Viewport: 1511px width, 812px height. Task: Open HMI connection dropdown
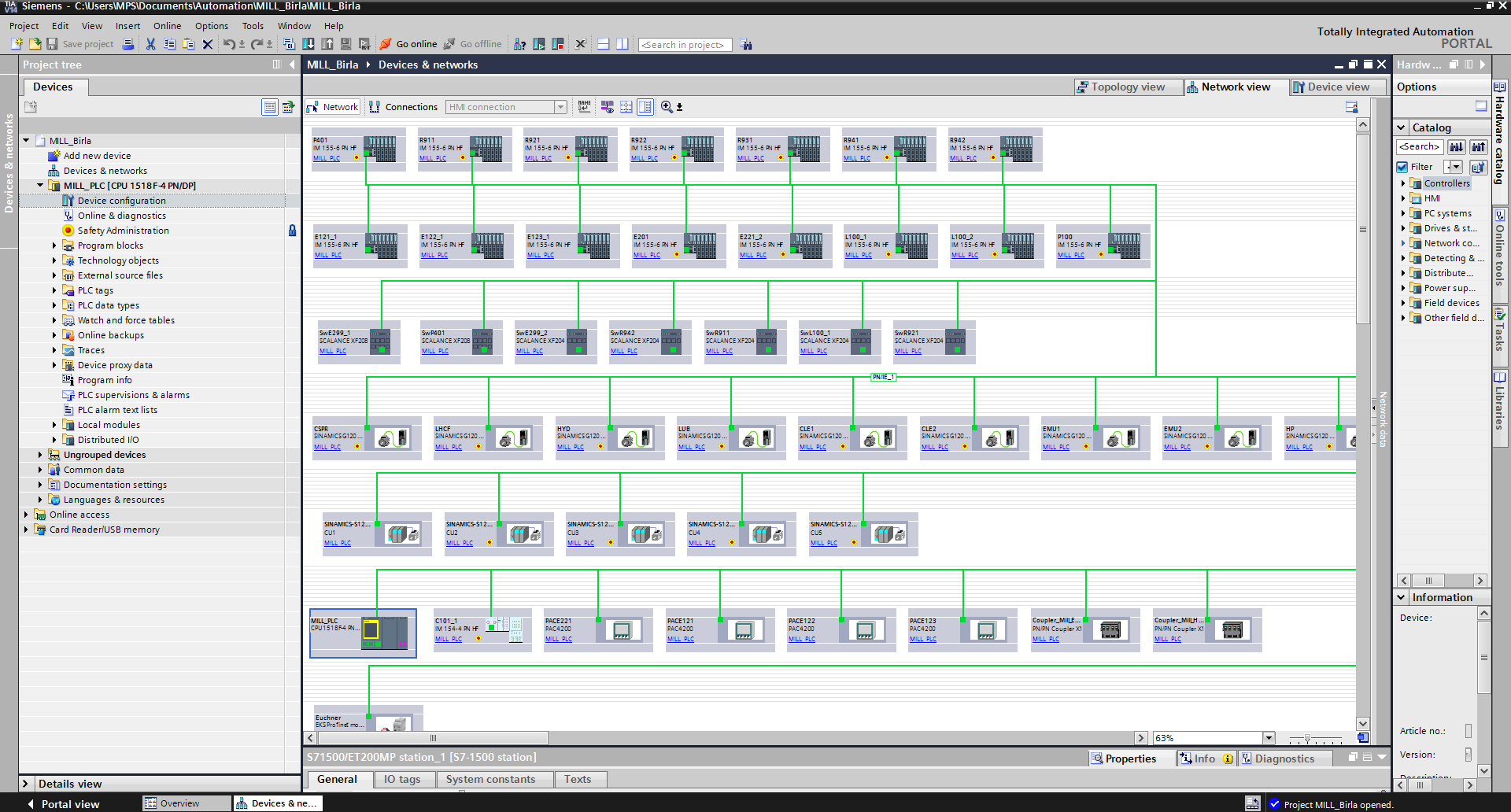[x=561, y=107]
